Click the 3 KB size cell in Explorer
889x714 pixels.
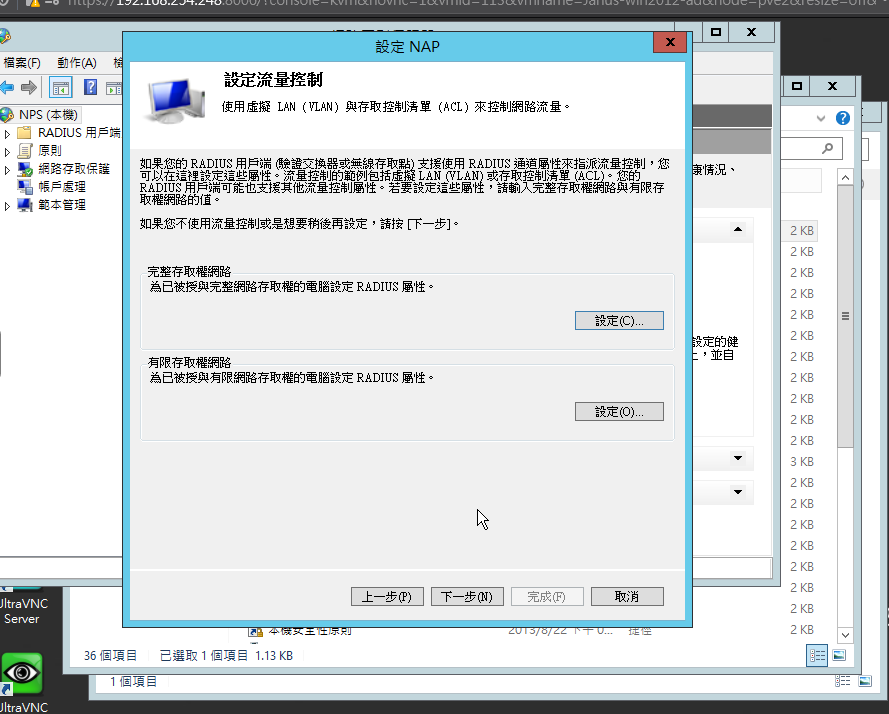coord(802,462)
